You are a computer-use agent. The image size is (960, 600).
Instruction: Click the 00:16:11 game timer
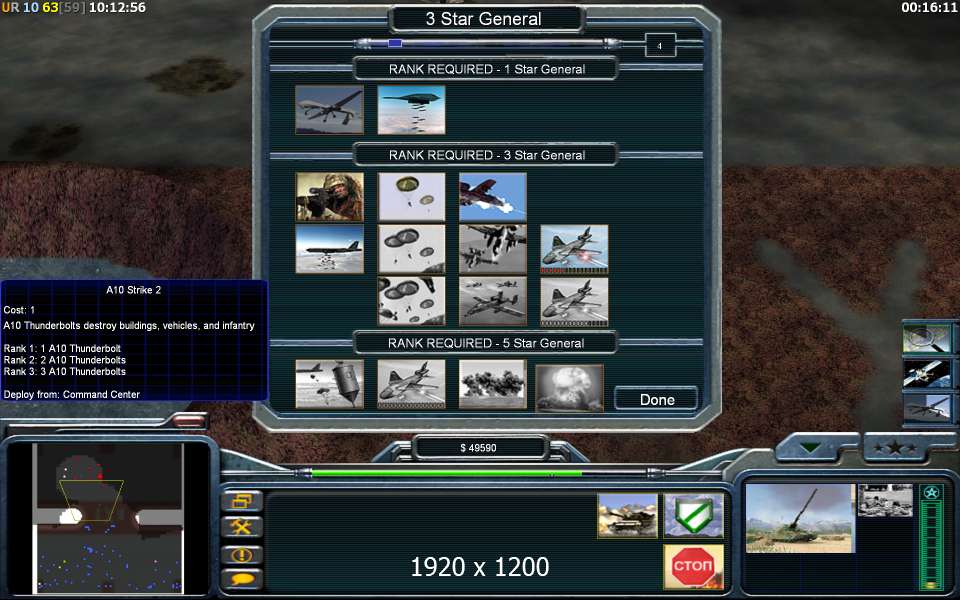(929, 8)
